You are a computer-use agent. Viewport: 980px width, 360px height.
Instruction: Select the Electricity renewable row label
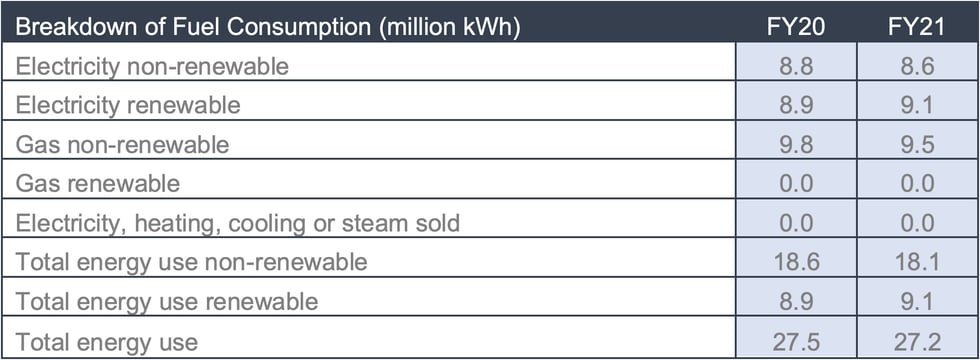tap(128, 106)
